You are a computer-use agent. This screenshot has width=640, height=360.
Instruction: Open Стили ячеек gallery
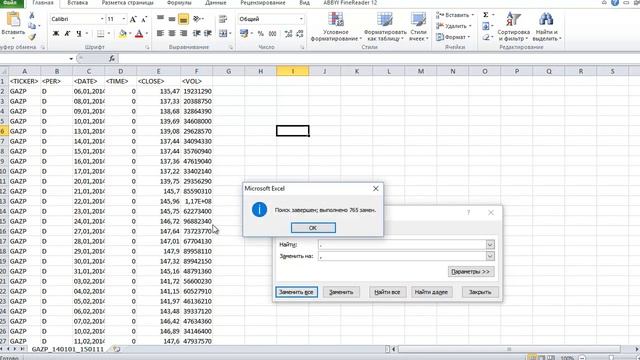418,27
